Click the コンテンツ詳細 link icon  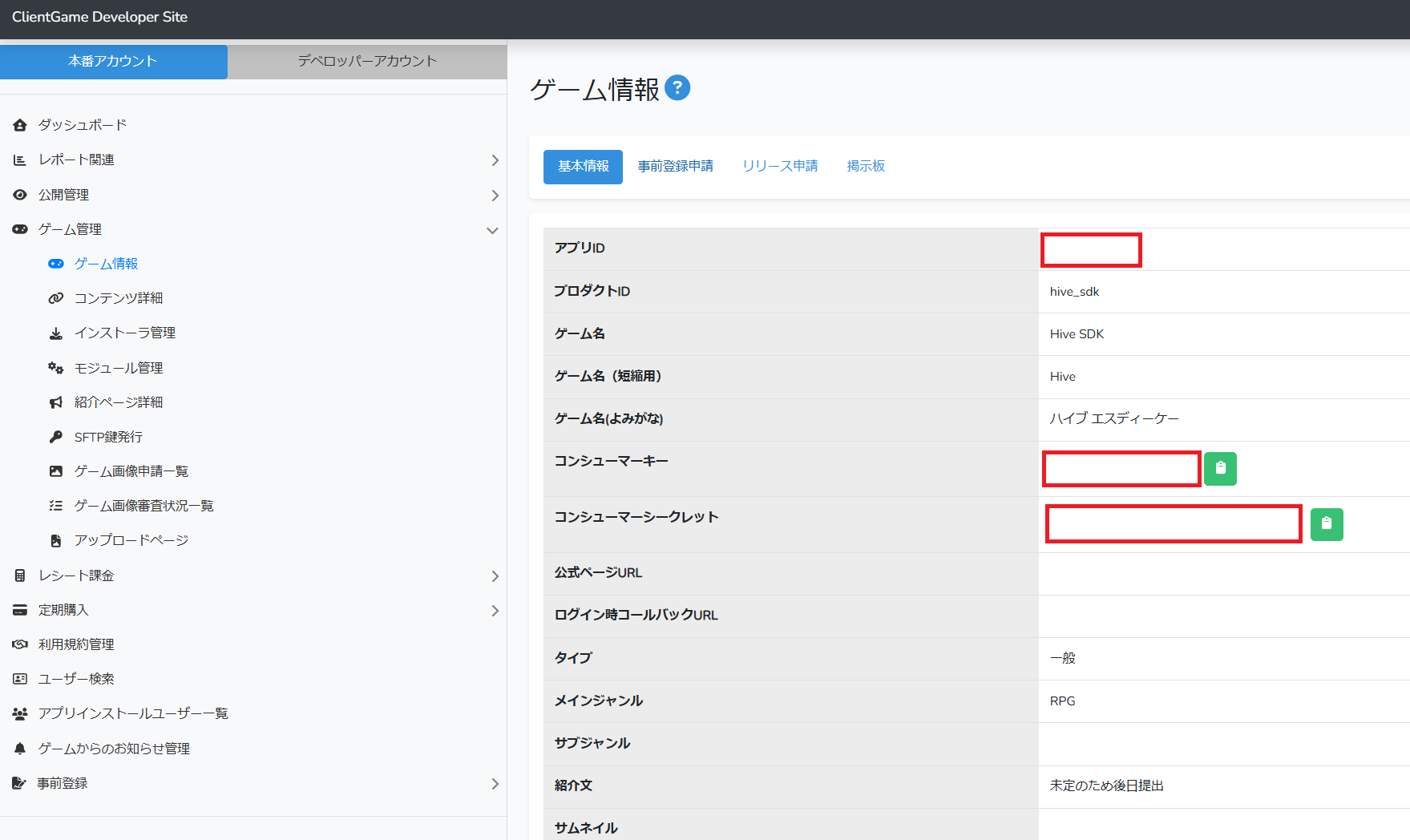coord(56,298)
